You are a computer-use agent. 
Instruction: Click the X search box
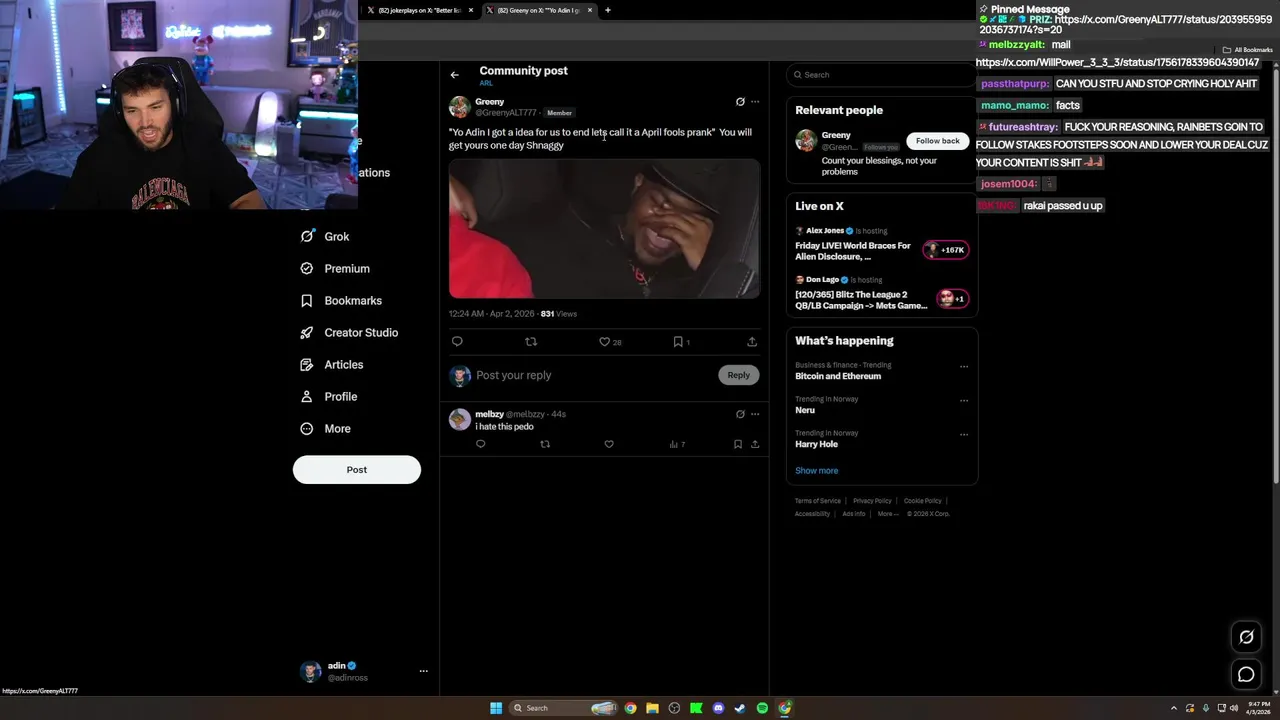[x=880, y=75]
